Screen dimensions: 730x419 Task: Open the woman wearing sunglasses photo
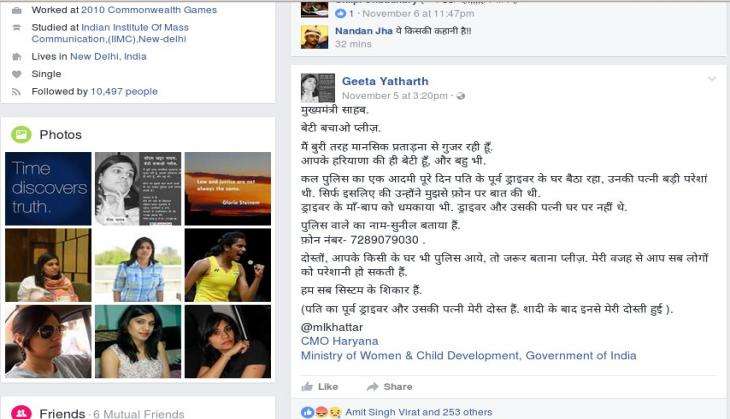48,341
